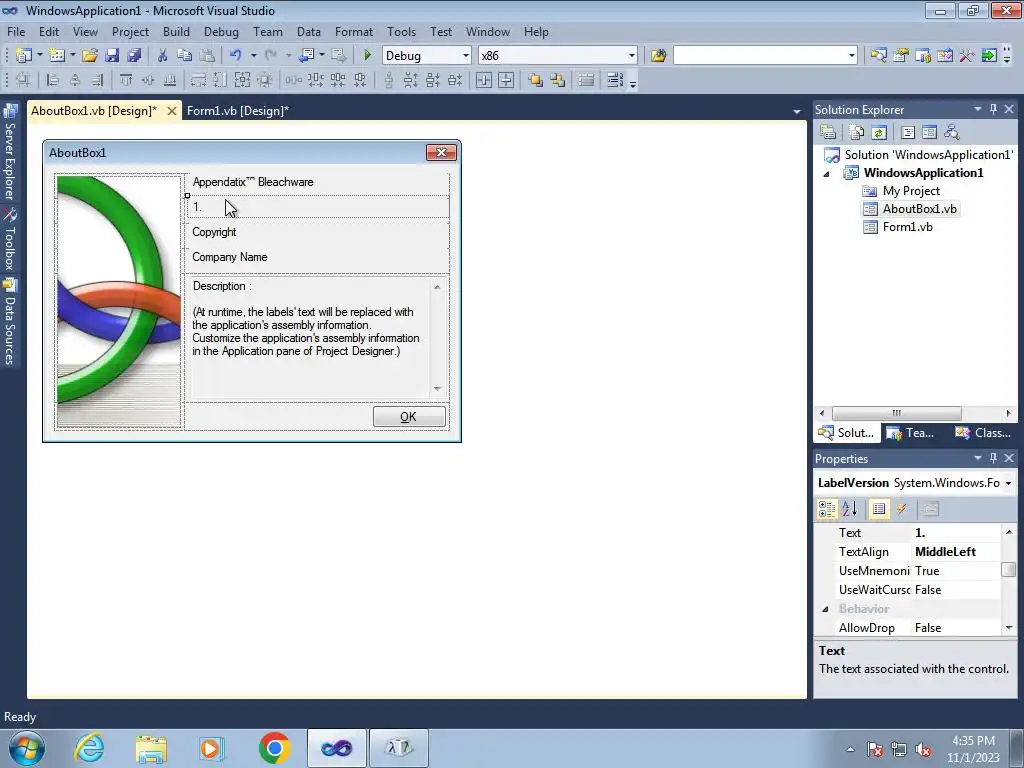The width and height of the screenshot is (1024, 768).
Task: Click the Cut scissors icon
Action: pos(163,56)
